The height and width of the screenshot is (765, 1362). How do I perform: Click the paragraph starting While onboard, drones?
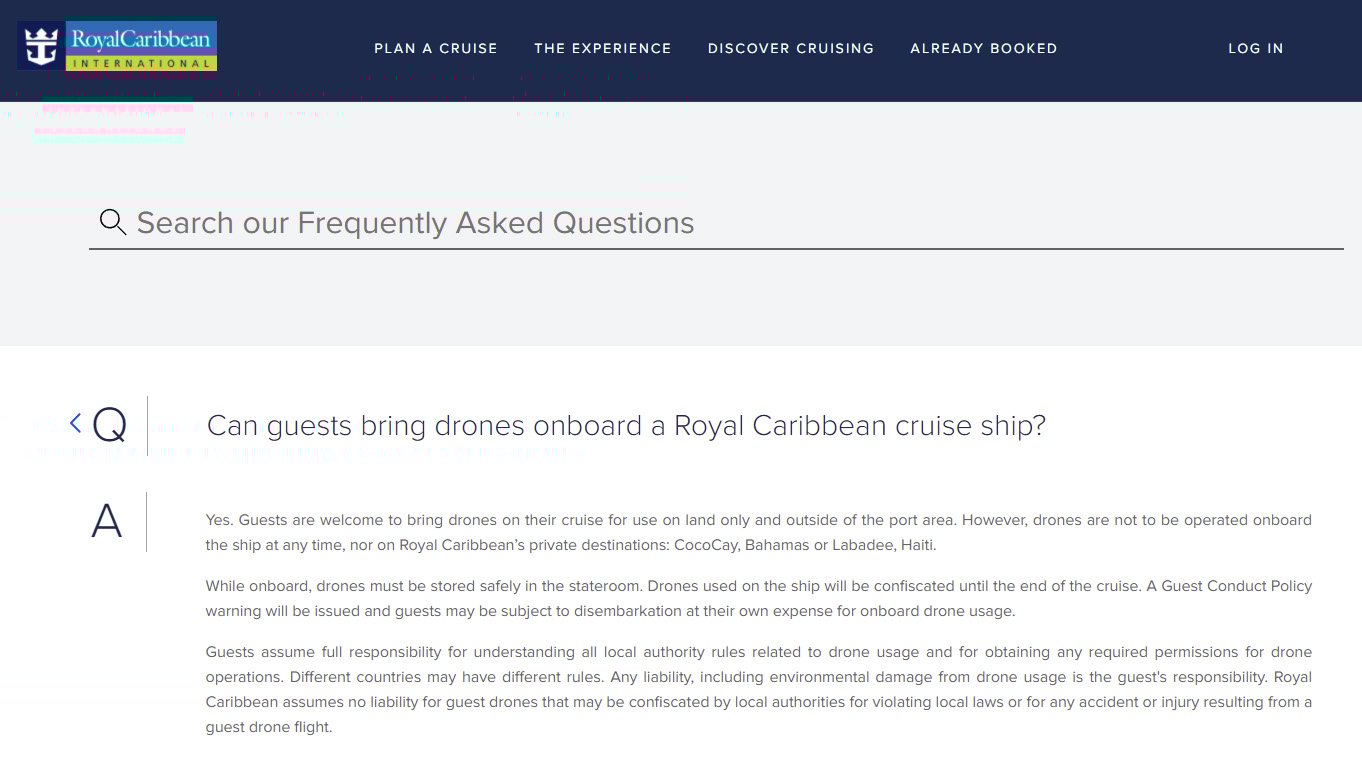click(x=759, y=598)
